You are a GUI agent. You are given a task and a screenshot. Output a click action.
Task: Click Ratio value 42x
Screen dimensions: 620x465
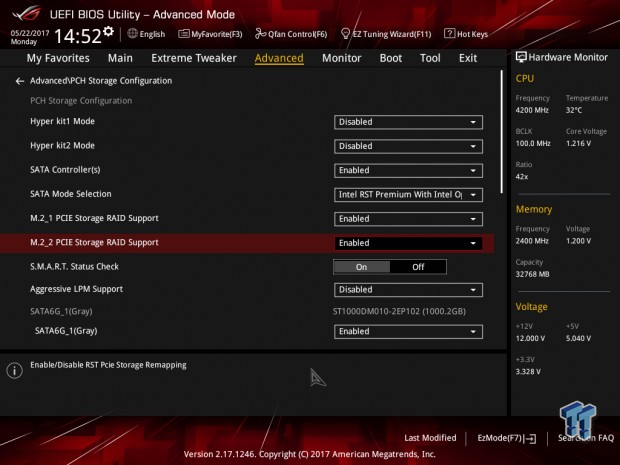pos(522,177)
